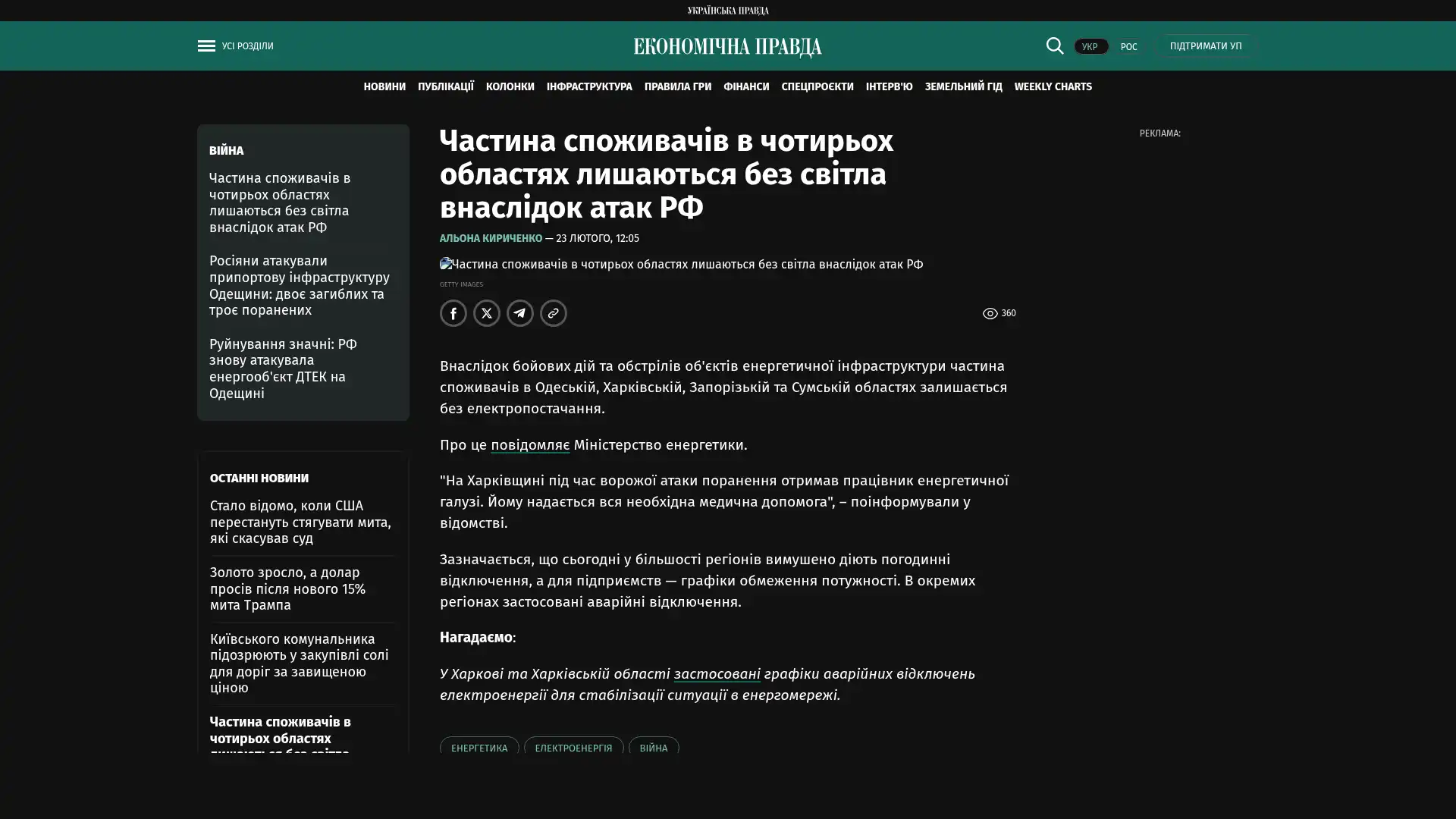Click the Українська правда top logo
This screenshot has width=1456, height=819.
(x=728, y=11)
